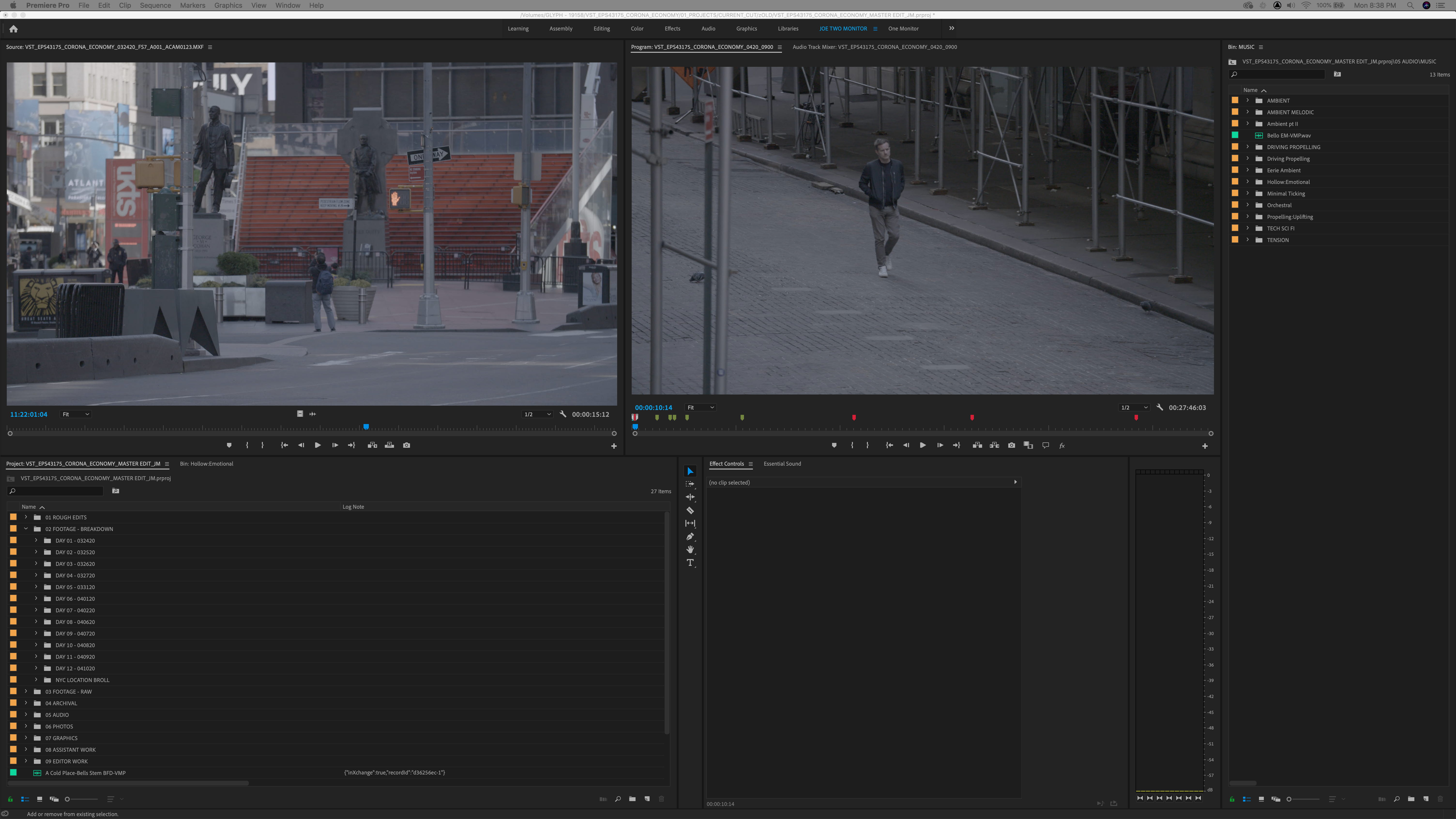The height and width of the screenshot is (819, 1456).
Task: Expand the DAY 01 - 032420 folder
Action: (36, 540)
